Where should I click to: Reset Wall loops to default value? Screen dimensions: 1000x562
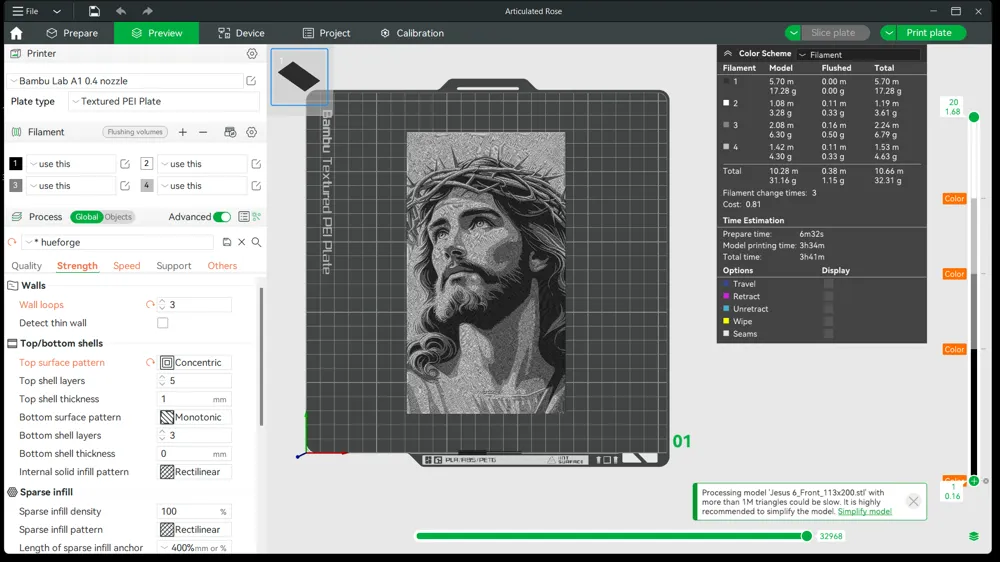pos(150,305)
